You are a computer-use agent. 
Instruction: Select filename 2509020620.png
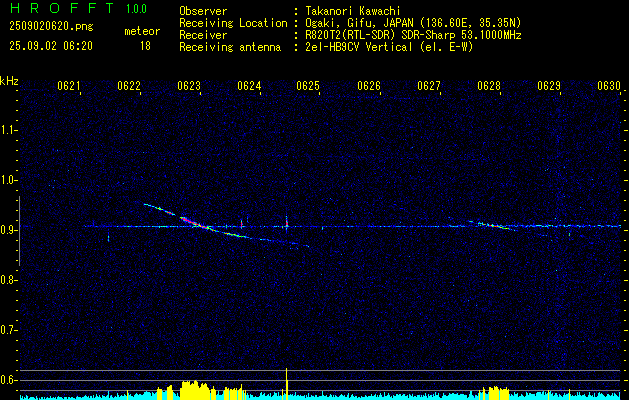pyautogui.click(x=51, y=26)
